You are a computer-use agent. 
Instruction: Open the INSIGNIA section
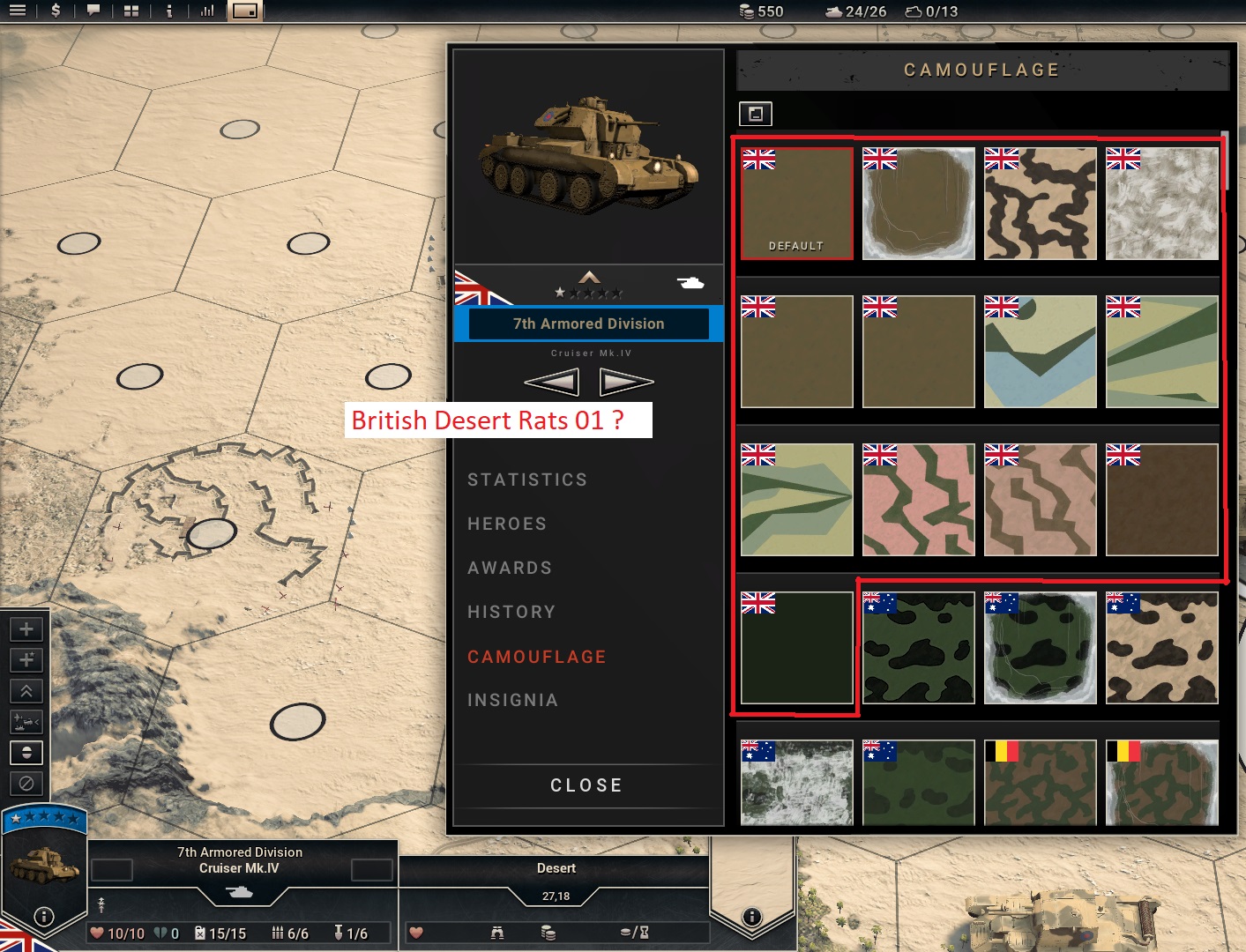512,700
